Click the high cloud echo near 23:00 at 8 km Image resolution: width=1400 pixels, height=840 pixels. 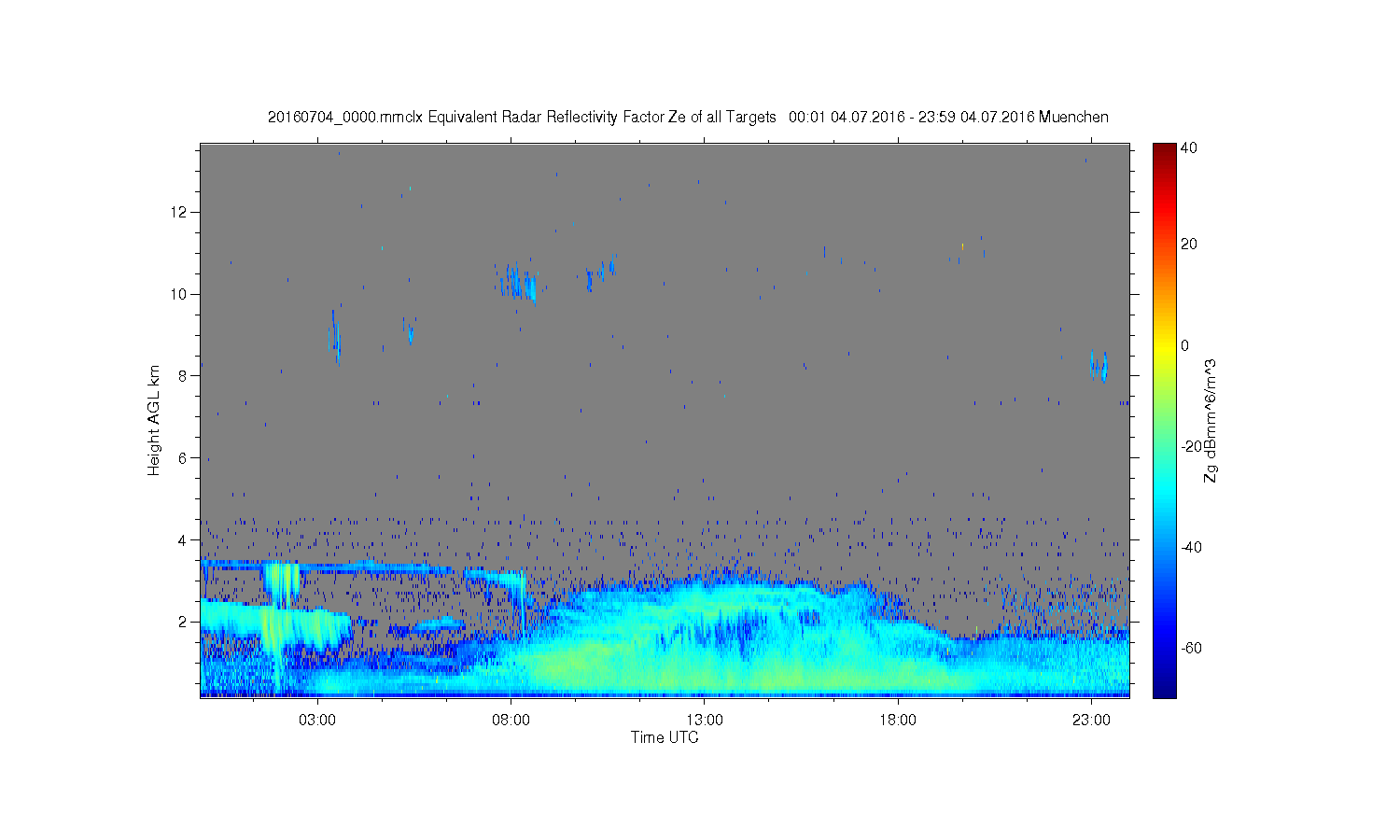click(x=1099, y=365)
